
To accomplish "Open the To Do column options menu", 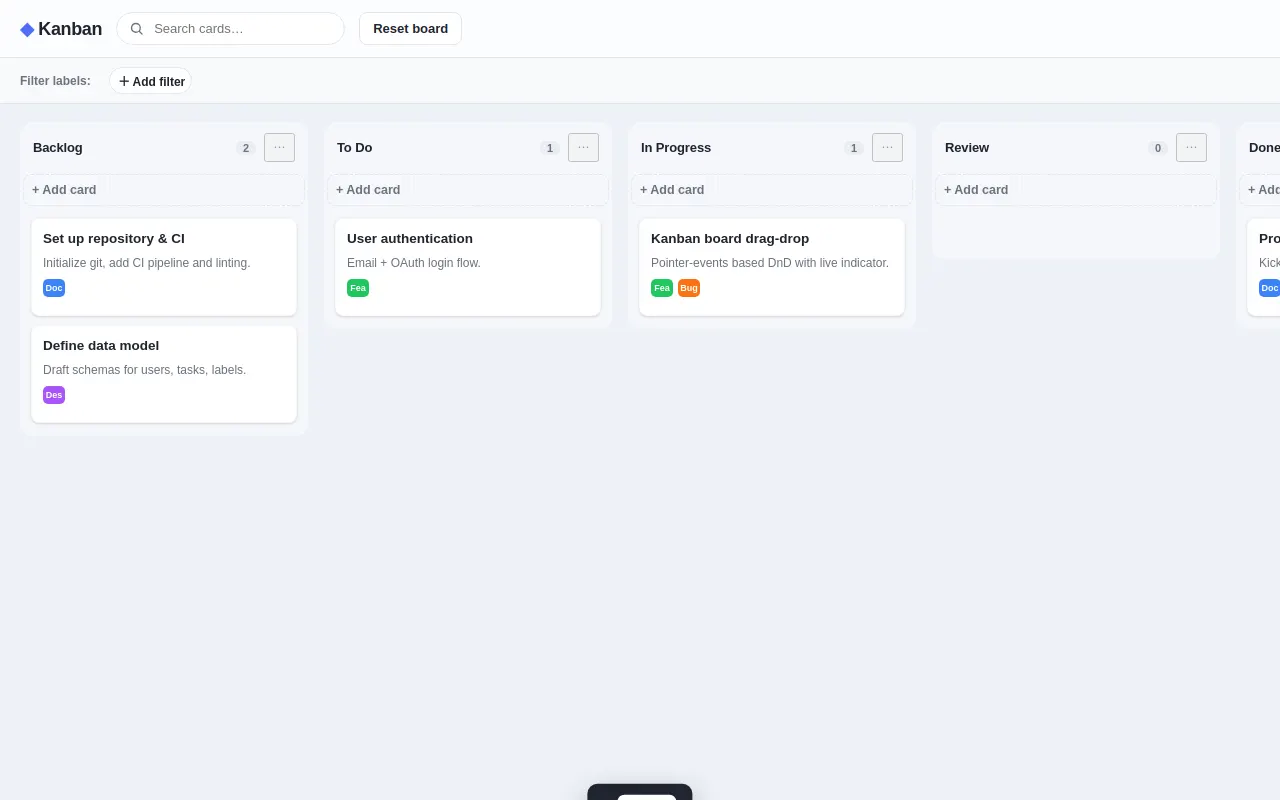I will [583, 147].
